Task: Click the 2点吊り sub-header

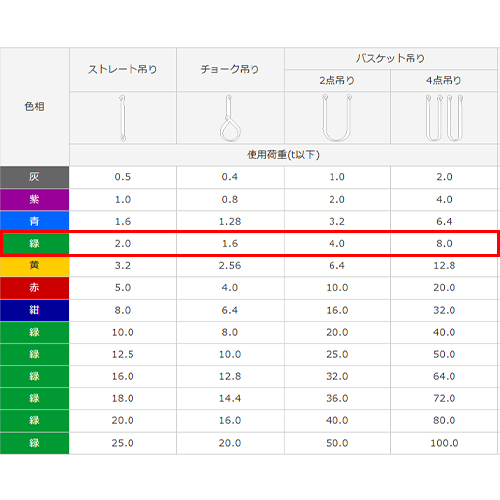Action: coord(337,80)
